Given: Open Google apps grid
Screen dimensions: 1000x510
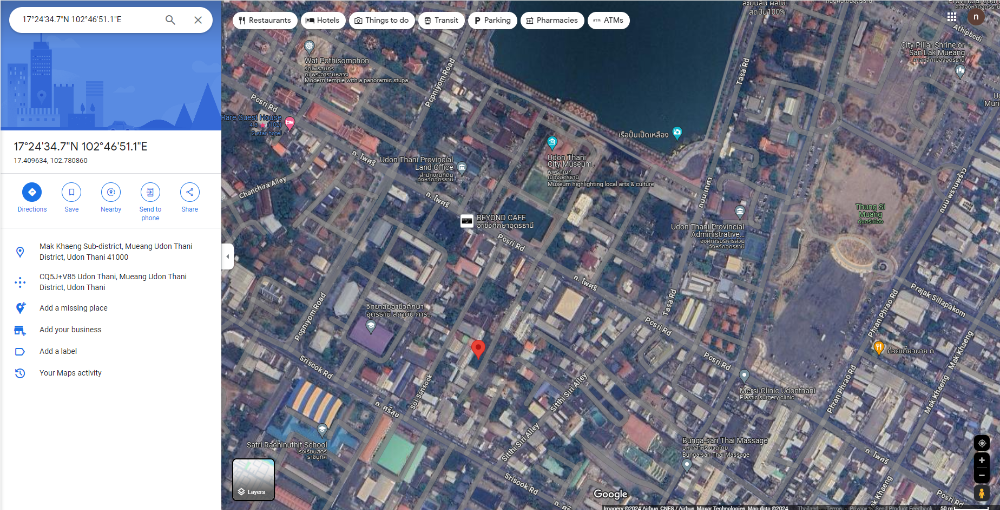Looking at the screenshot, I should click(x=952, y=17).
